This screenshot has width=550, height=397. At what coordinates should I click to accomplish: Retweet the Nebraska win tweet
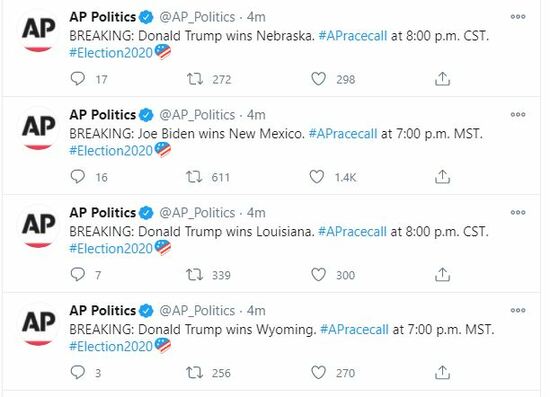point(195,79)
